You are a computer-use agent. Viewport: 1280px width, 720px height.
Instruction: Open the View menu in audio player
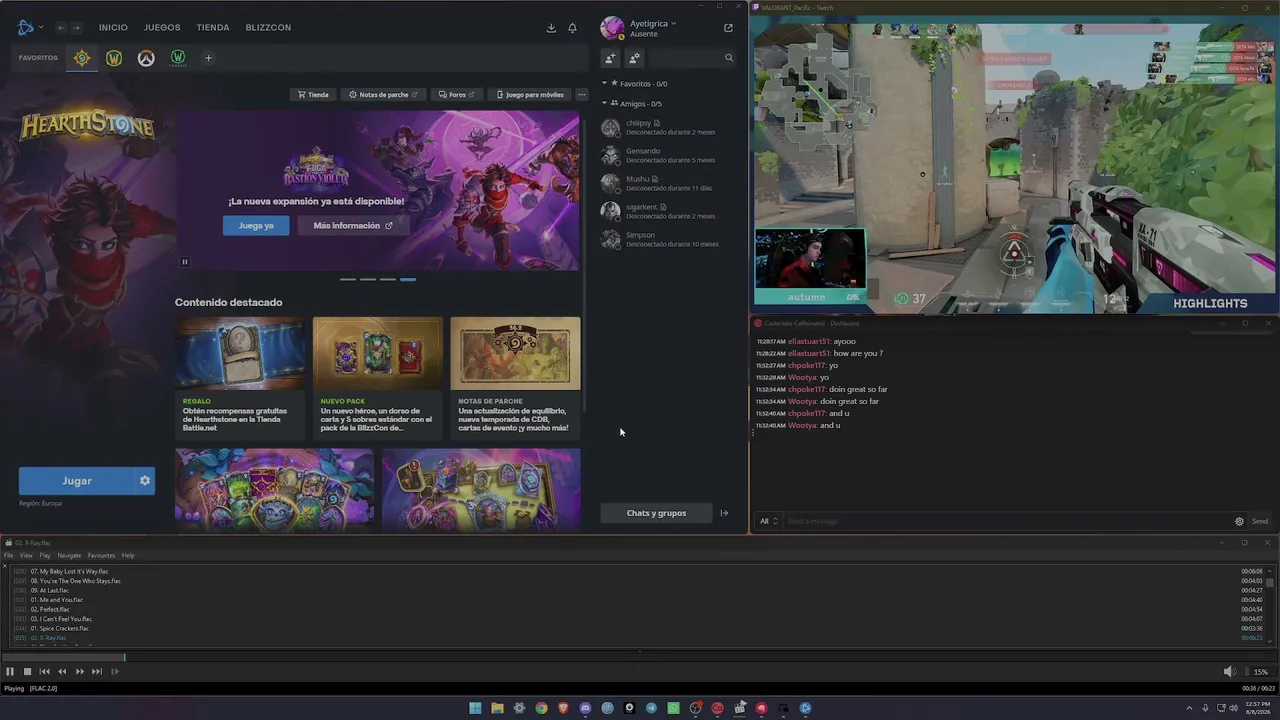pos(26,556)
